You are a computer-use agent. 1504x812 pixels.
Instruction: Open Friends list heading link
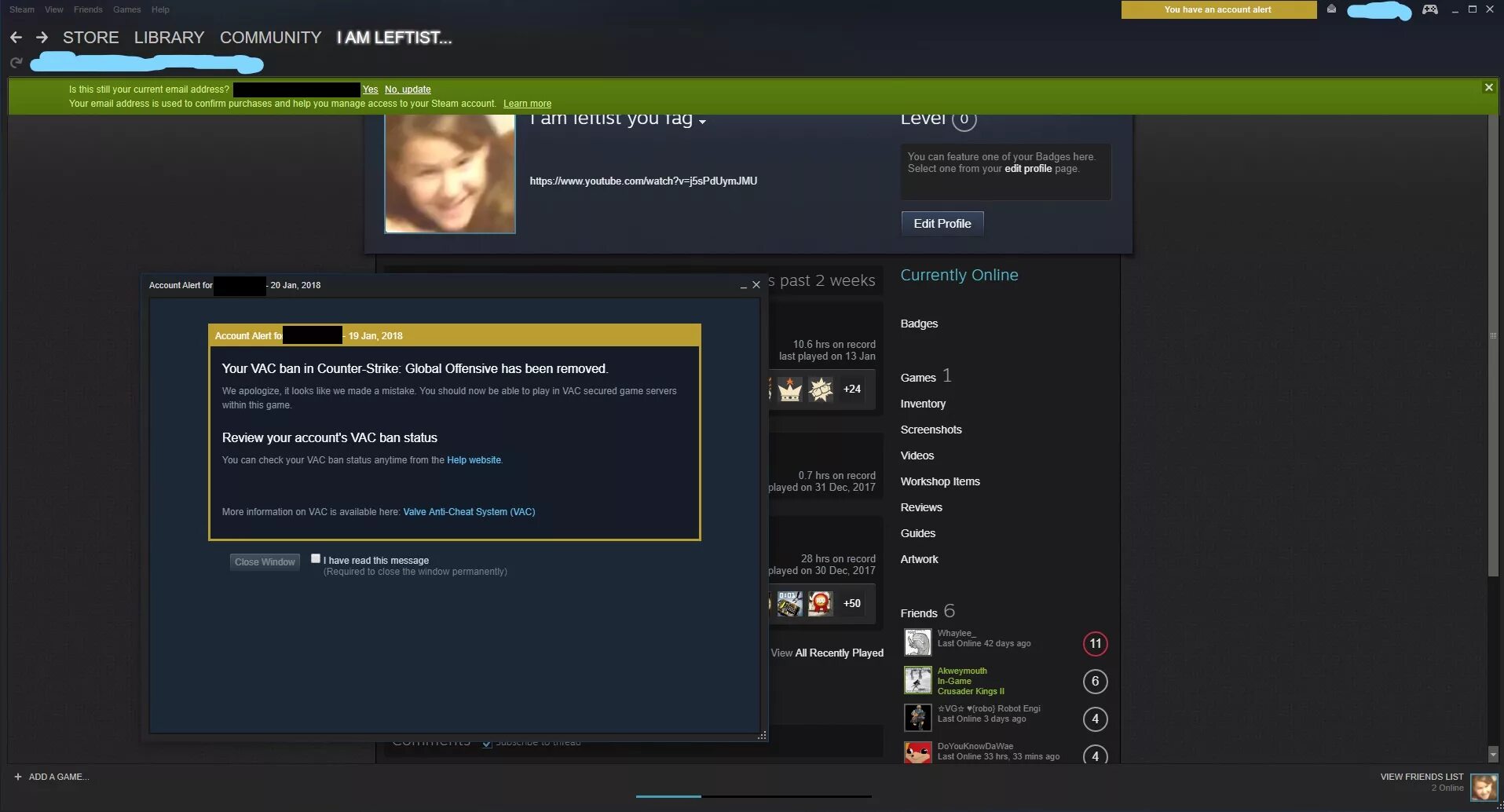(919, 613)
